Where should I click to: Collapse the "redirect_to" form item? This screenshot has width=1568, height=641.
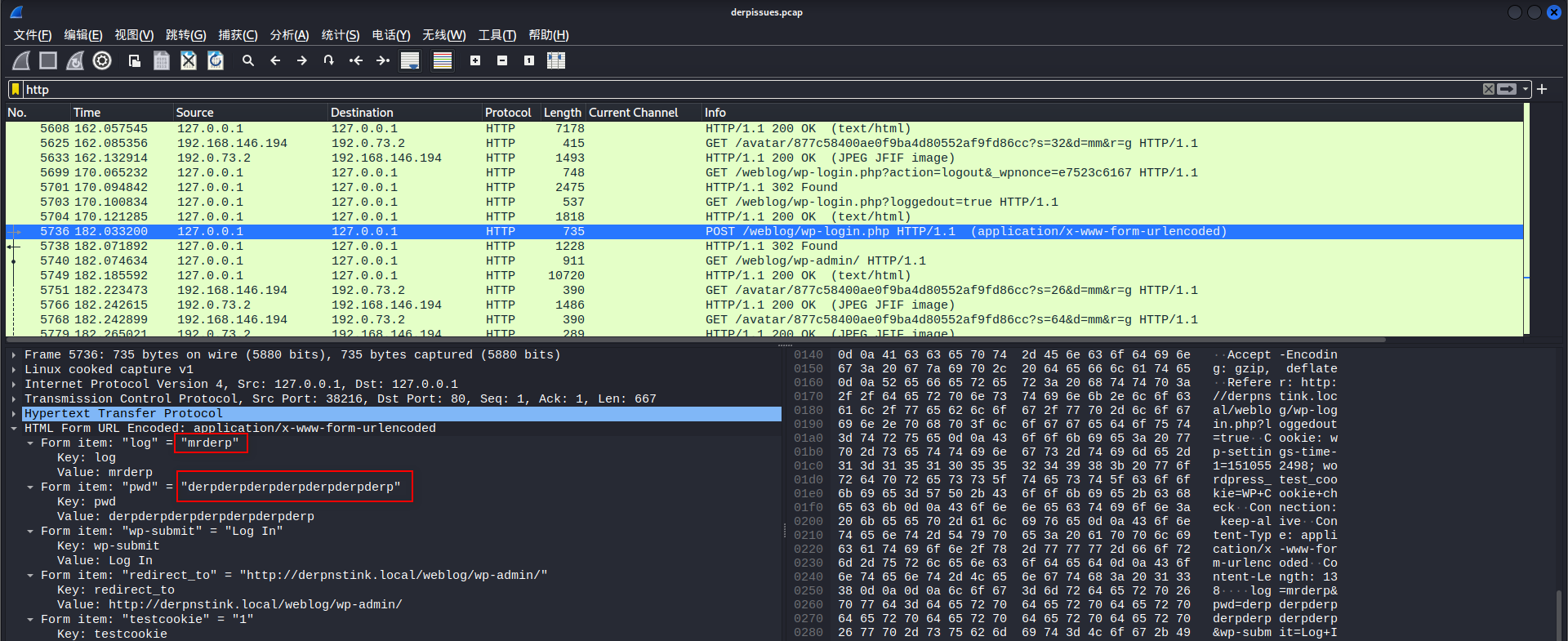point(30,576)
